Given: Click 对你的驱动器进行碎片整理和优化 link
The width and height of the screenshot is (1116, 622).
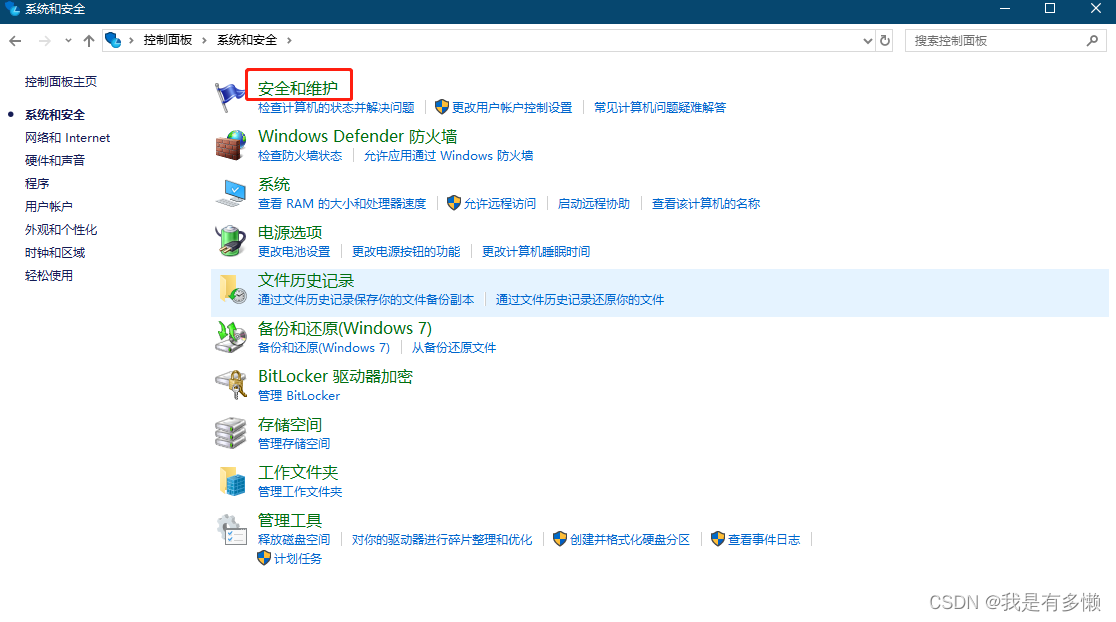Looking at the screenshot, I should pos(442,539).
